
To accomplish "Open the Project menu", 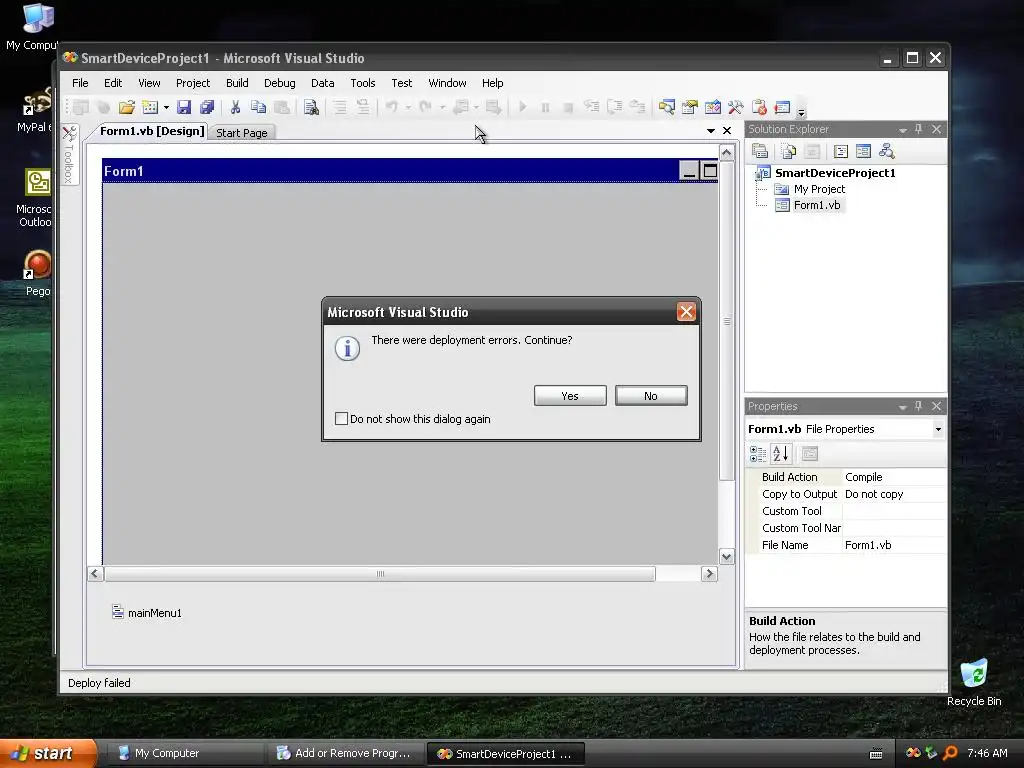I will point(193,83).
